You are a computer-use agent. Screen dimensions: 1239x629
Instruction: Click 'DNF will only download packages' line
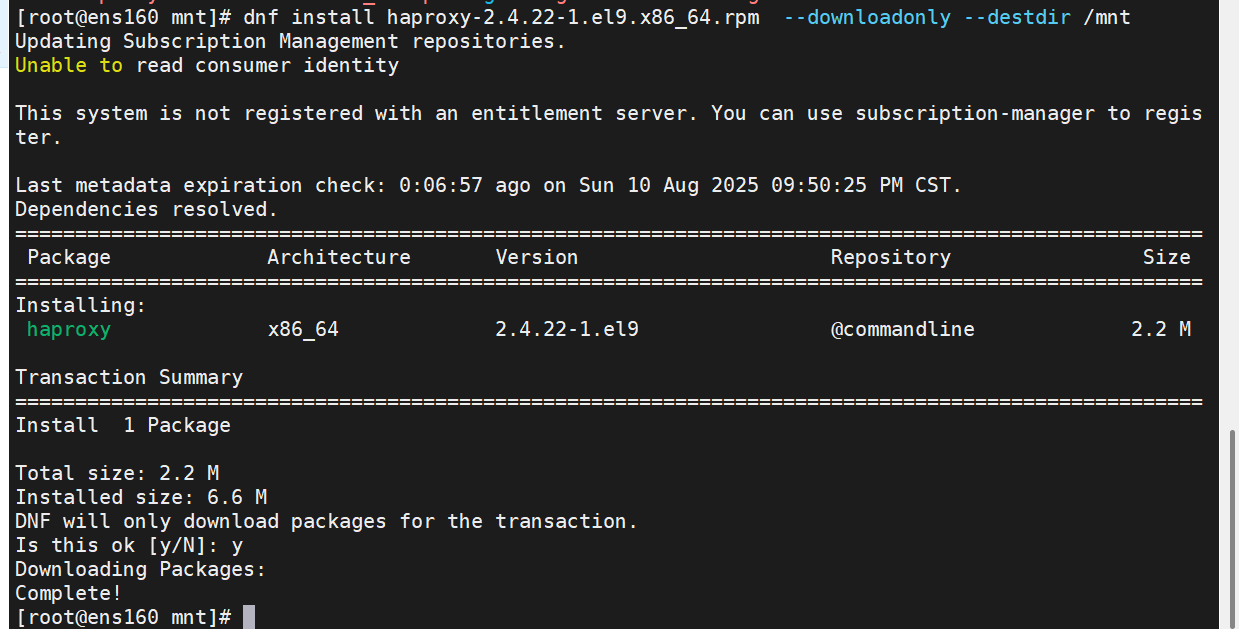tap(327, 521)
